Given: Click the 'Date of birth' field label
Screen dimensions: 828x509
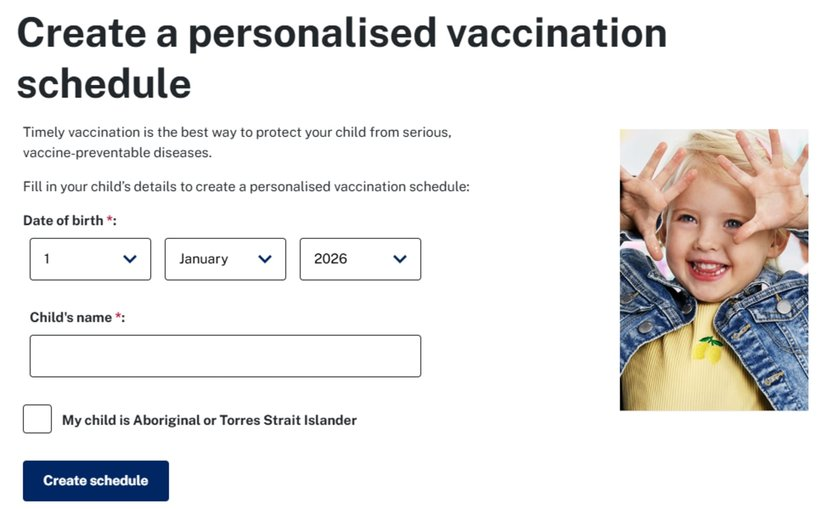Looking at the screenshot, I should (63, 220).
